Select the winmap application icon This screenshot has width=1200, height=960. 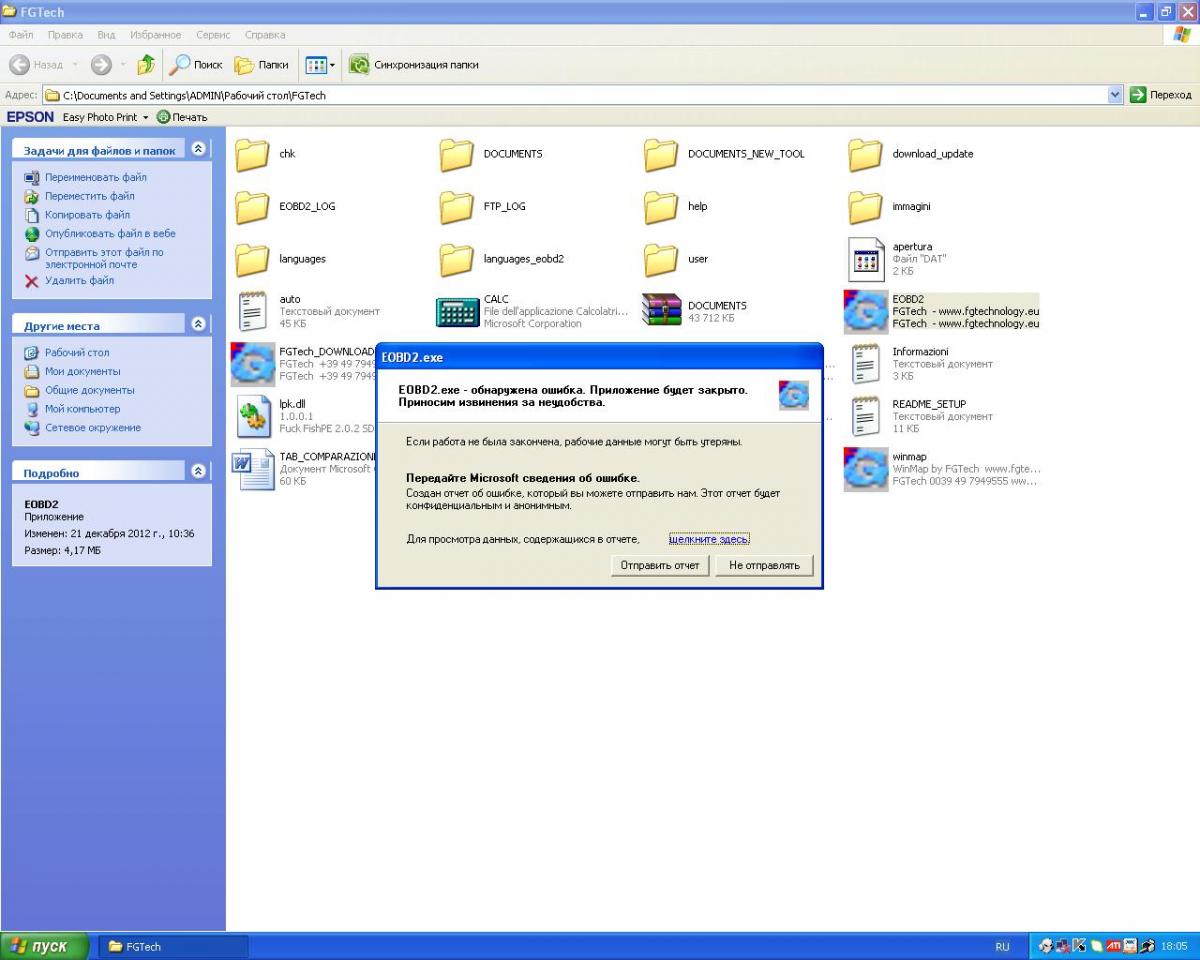click(x=866, y=469)
